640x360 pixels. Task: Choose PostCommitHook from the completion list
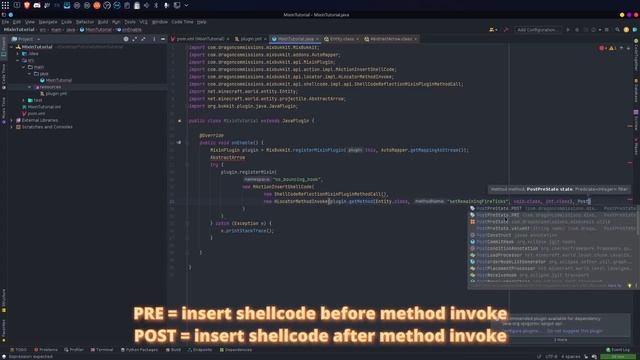553,242
